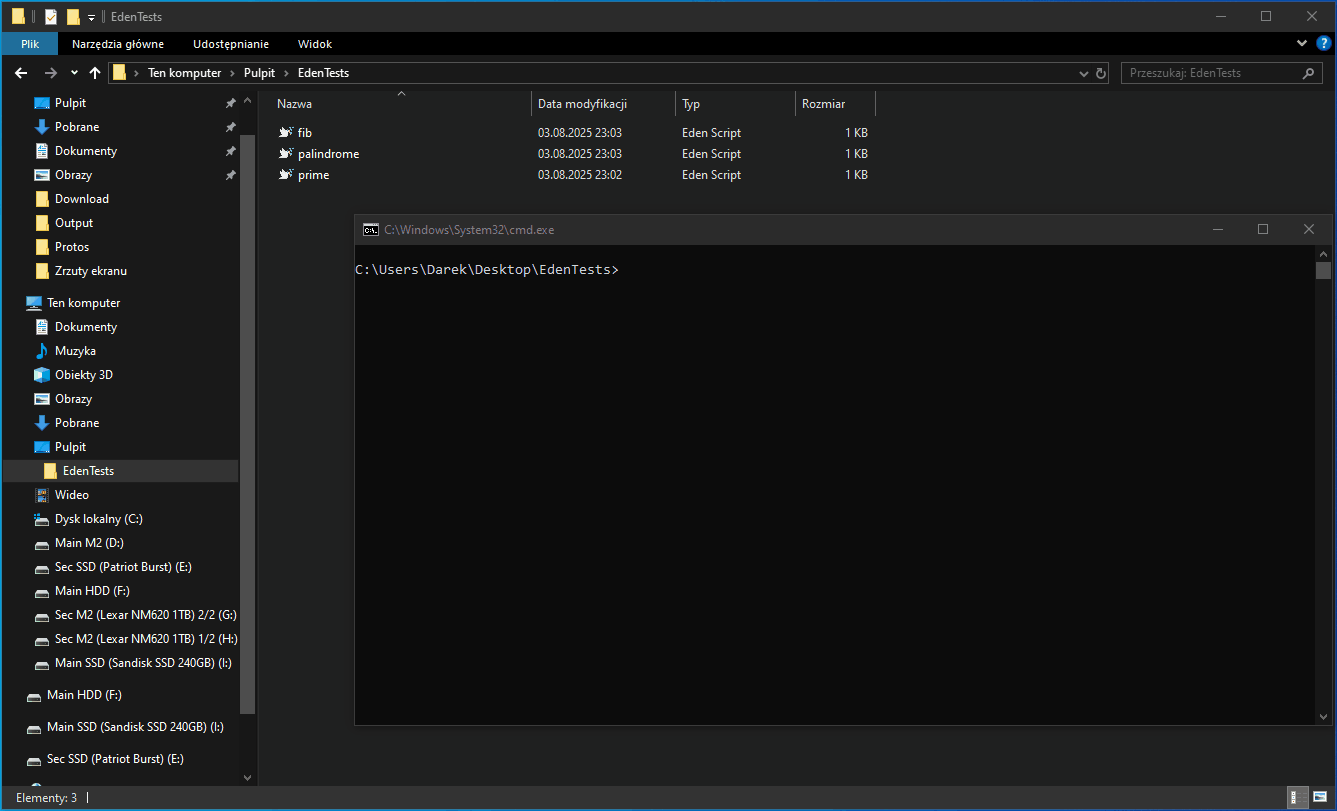Click cmd window scrollbar down arrow
Image resolution: width=1337 pixels, height=811 pixels.
(1324, 715)
